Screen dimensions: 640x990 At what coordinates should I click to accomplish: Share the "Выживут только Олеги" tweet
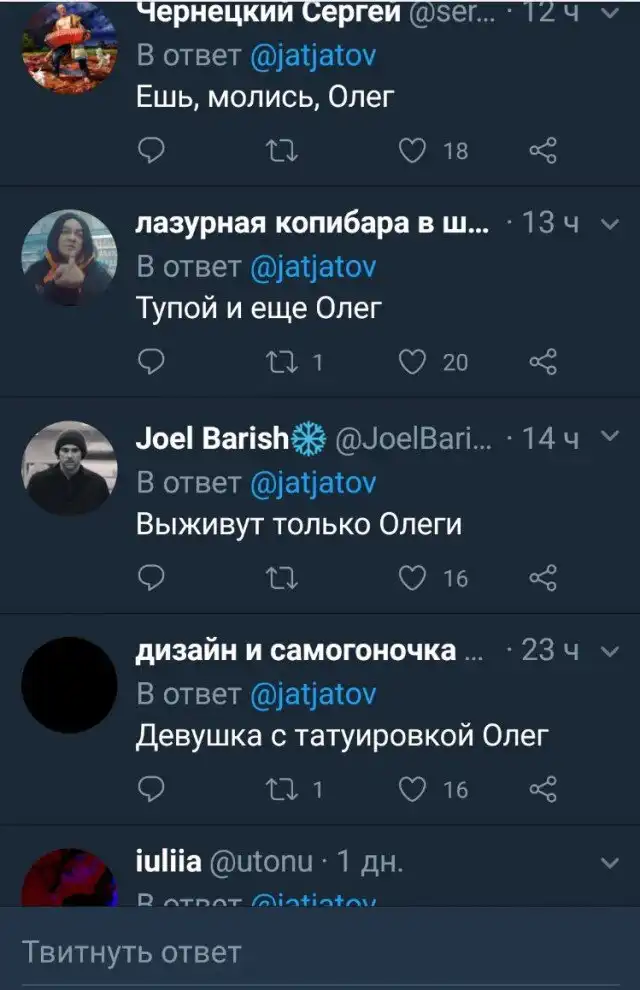(543, 578)
